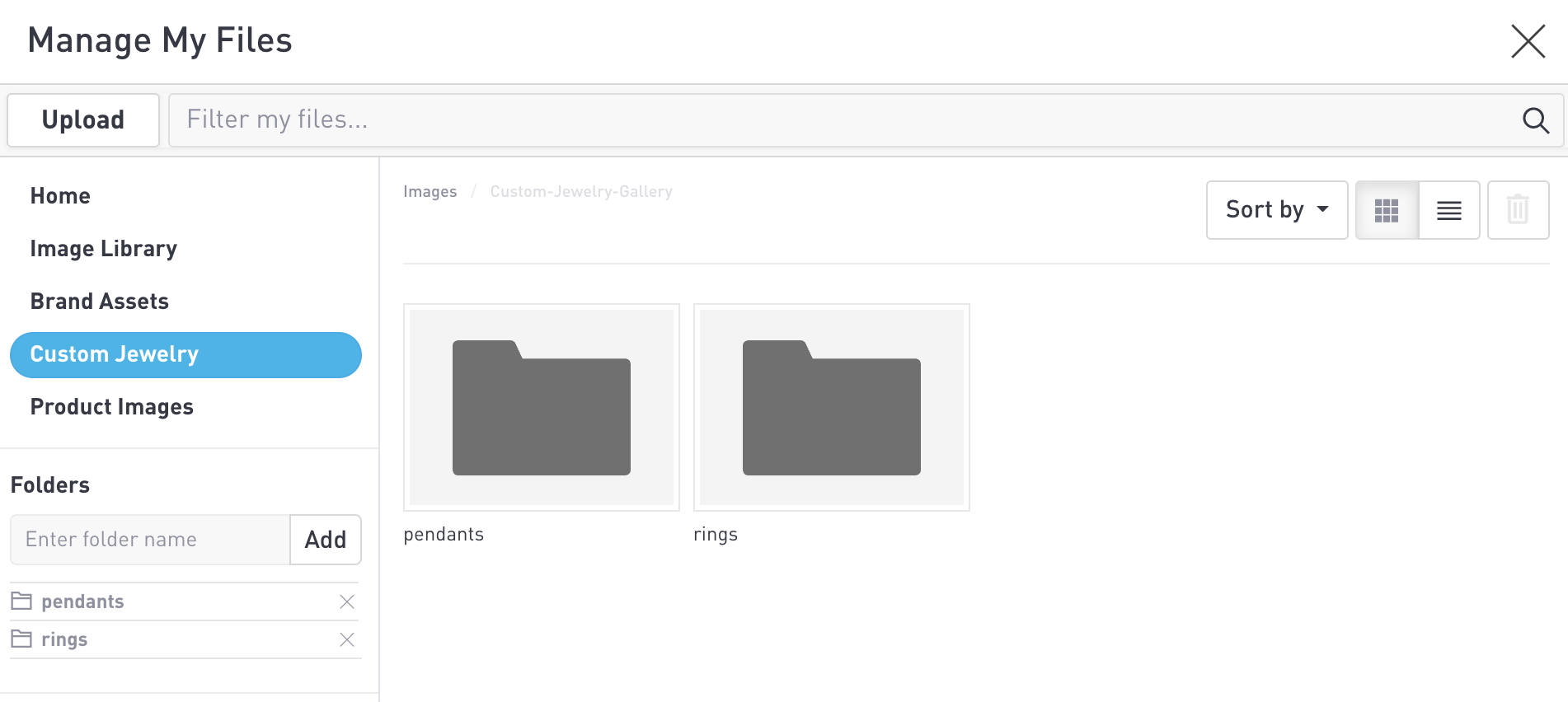1568x702 pixels.
Task: Remove the rings folder with X
Action: point(347,640)
